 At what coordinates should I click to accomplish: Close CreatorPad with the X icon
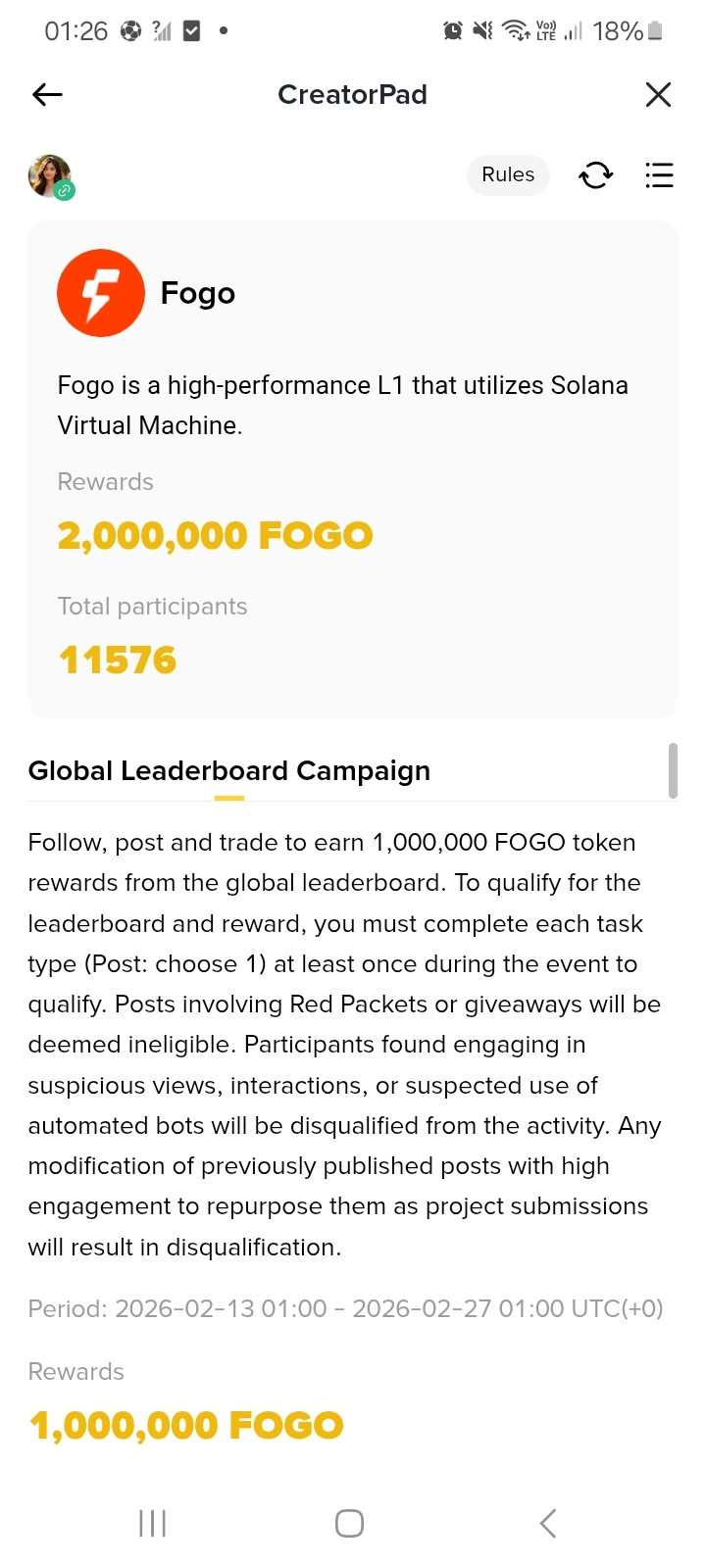[658, 94]
